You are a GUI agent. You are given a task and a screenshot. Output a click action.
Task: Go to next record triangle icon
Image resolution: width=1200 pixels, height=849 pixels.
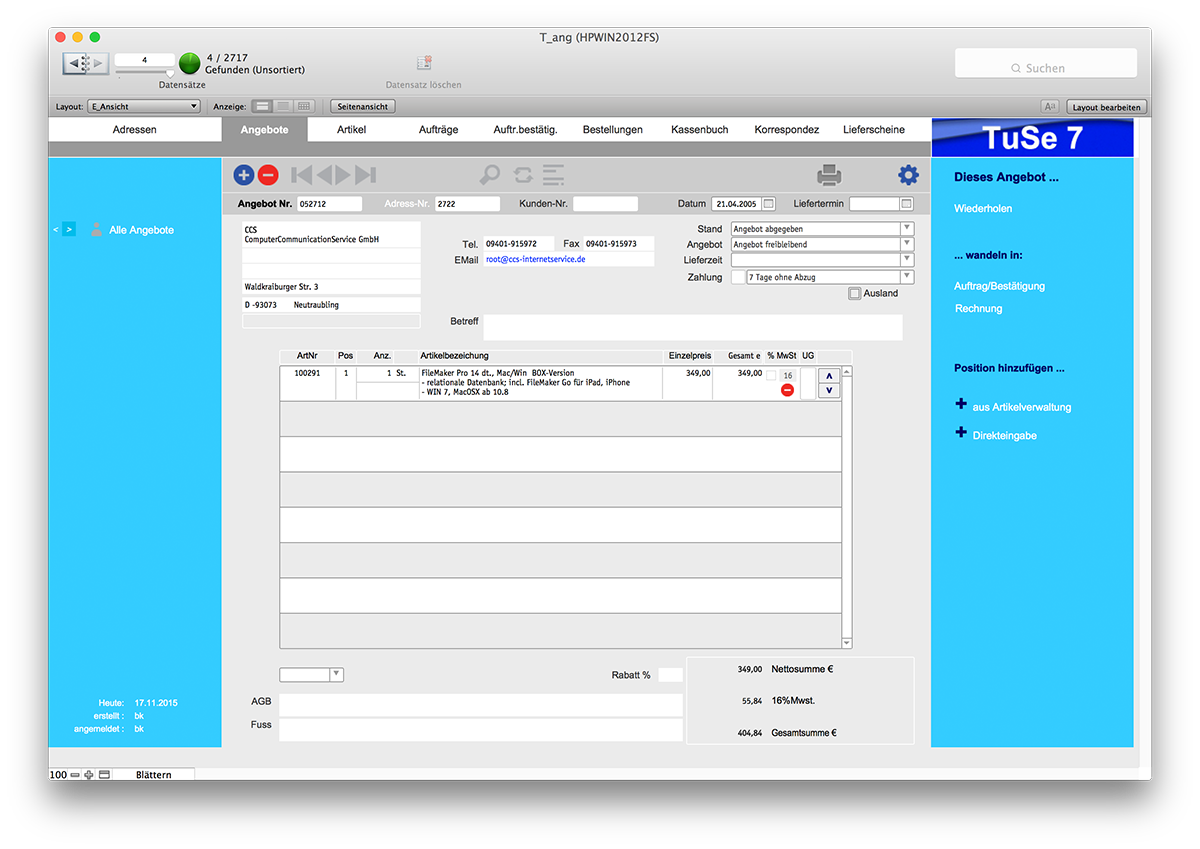click(x=343, y=175)
